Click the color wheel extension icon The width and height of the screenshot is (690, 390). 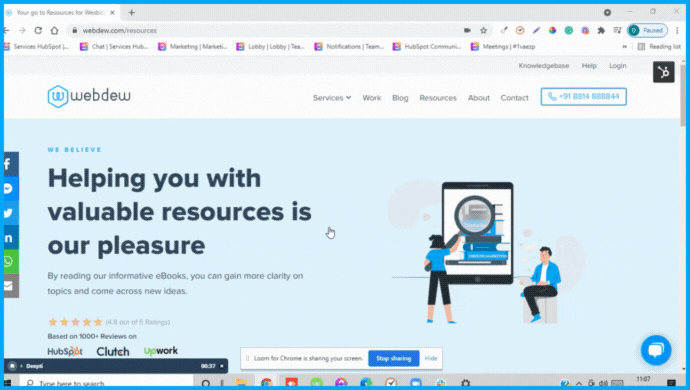click(x=552, y=30)
